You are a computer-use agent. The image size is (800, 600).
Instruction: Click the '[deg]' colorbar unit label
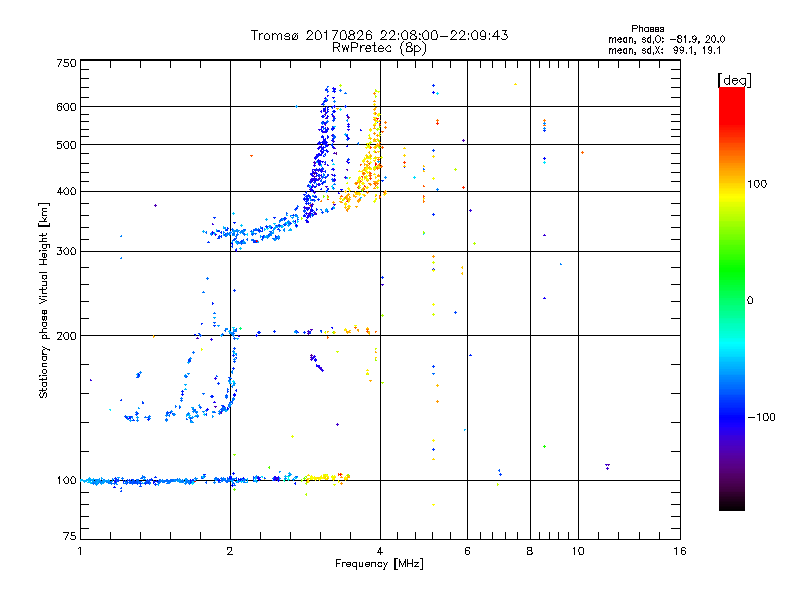point(734,80)
